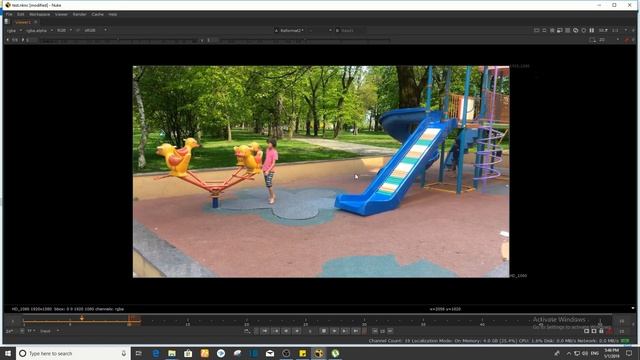The width and height of the screenshot is (640, 360).
Task: Adjust the gamma slider in viewer toolbar
Action: click(x=305, y=40)
